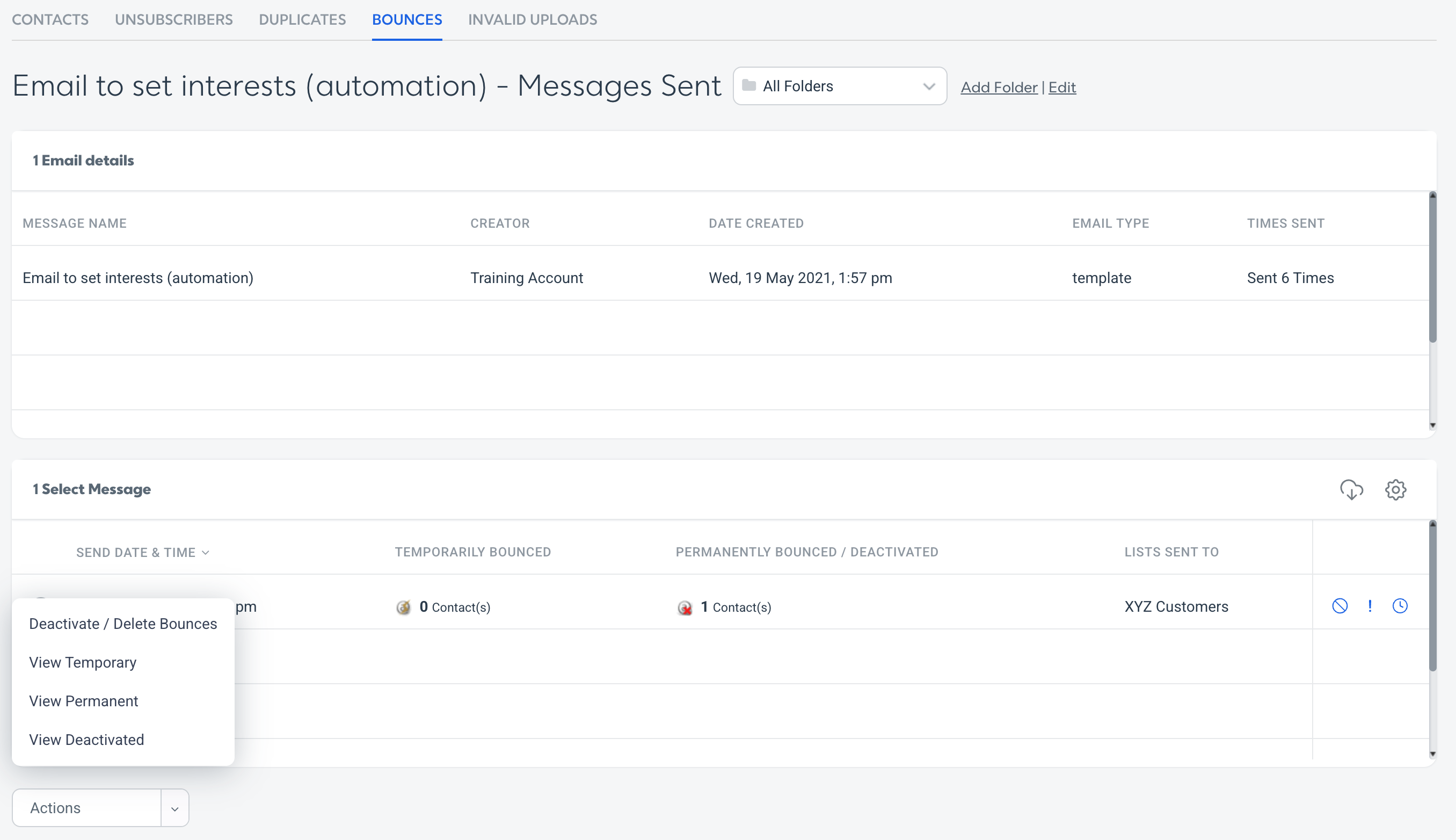Click the Temporarily Bounced column header
The height and width of the screenshot is (840, 1456).
(x=473, y=552)
